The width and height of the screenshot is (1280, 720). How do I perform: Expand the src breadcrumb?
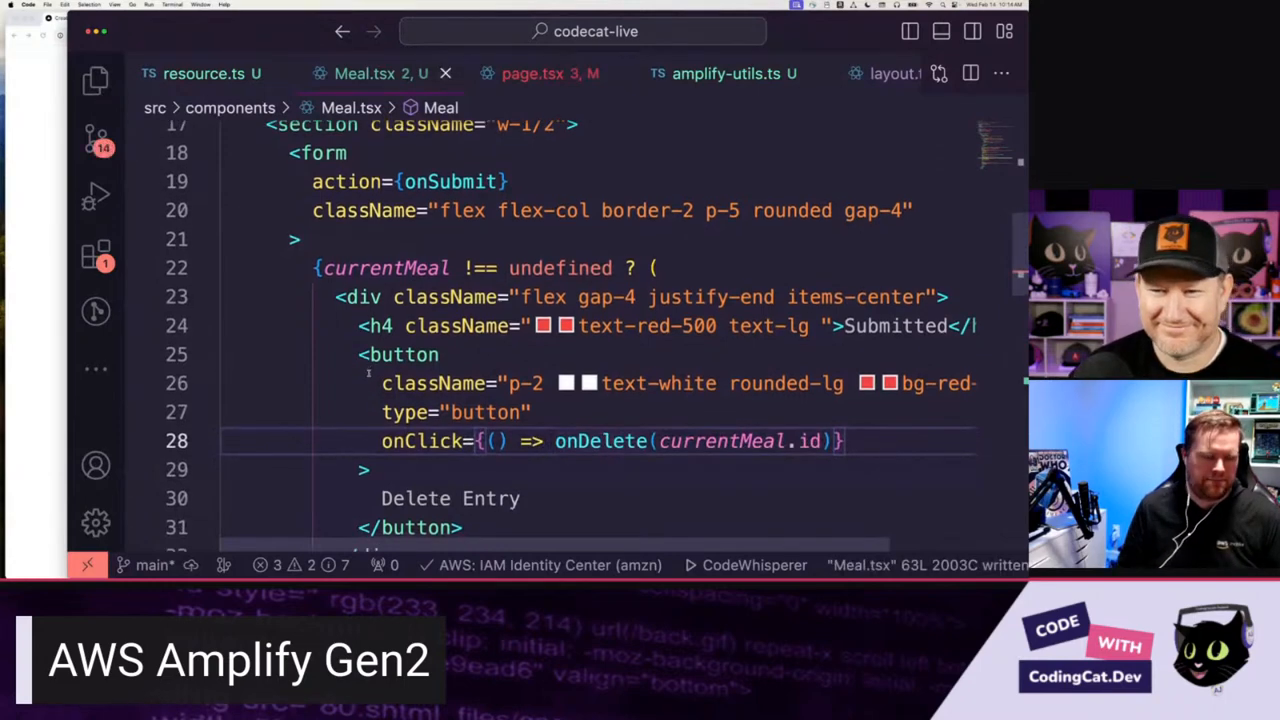(155, 107)
